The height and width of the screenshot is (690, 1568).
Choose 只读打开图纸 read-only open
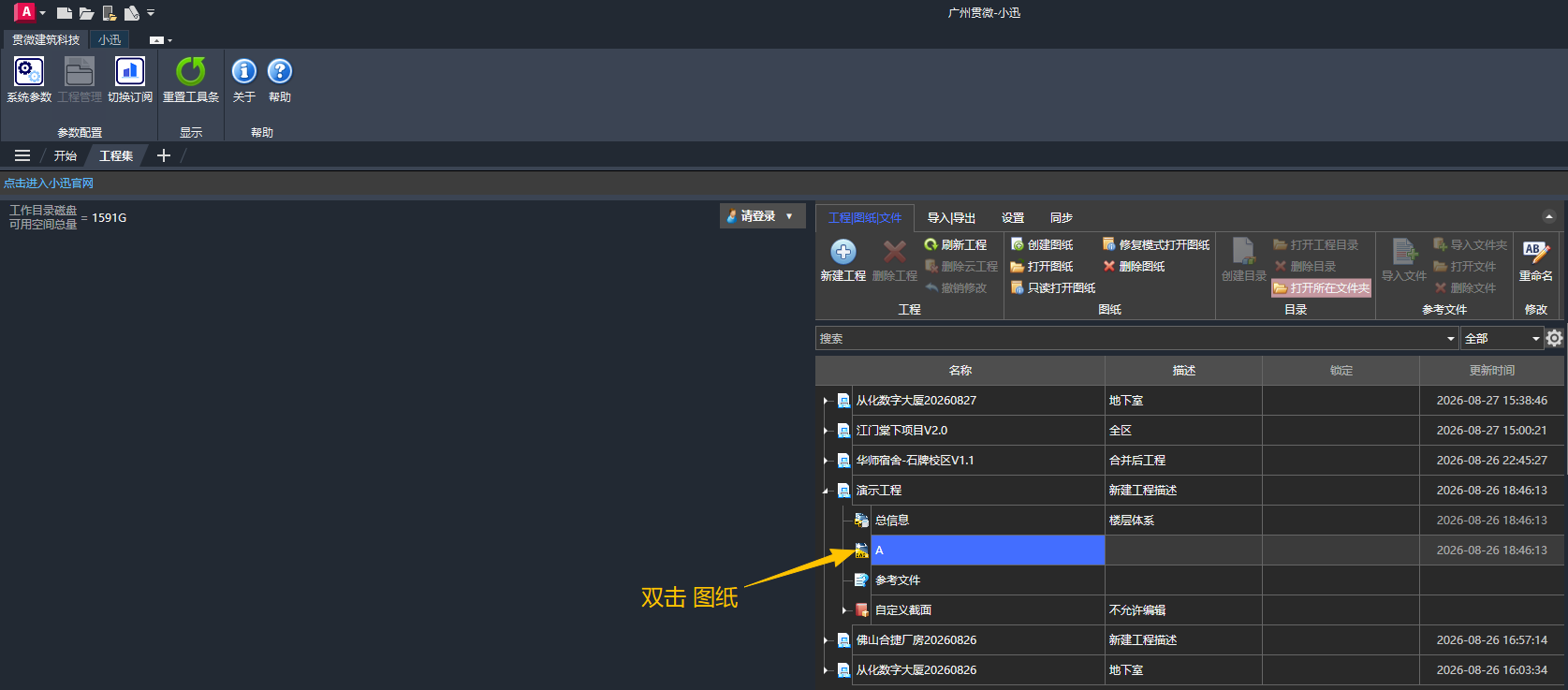1053,287
